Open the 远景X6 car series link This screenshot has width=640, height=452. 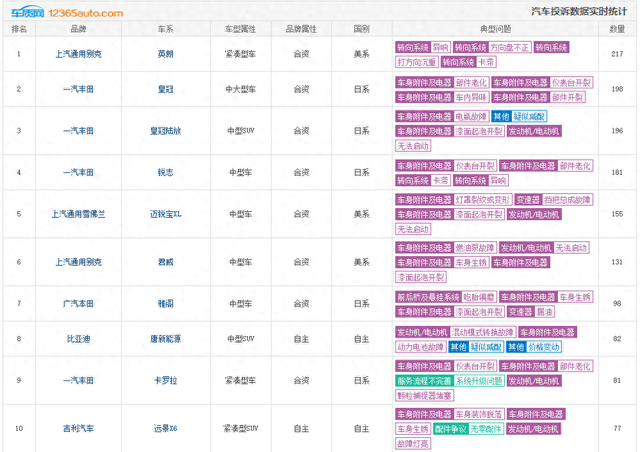click(165, 428)
